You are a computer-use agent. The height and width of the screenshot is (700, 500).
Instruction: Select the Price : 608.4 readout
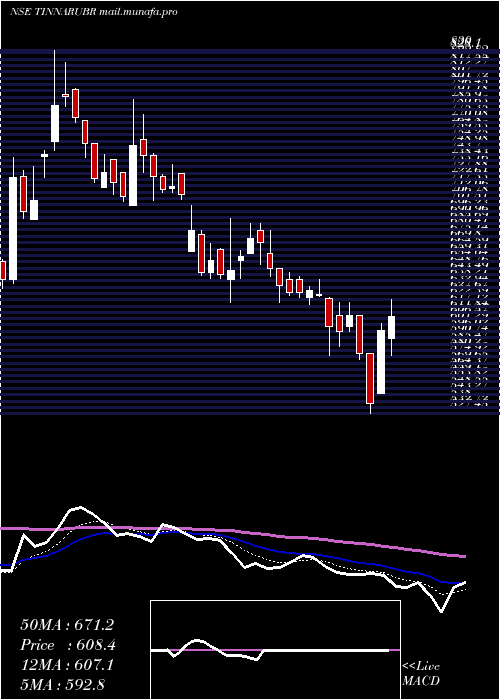pyautogui.click(x=67, y=645)
